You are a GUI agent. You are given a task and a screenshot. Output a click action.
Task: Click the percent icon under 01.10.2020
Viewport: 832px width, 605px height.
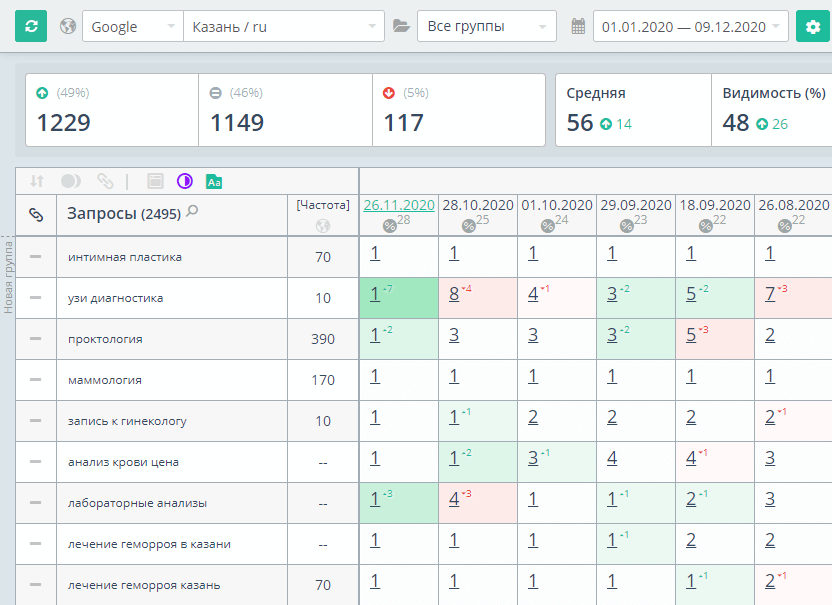tap(548, 226)
